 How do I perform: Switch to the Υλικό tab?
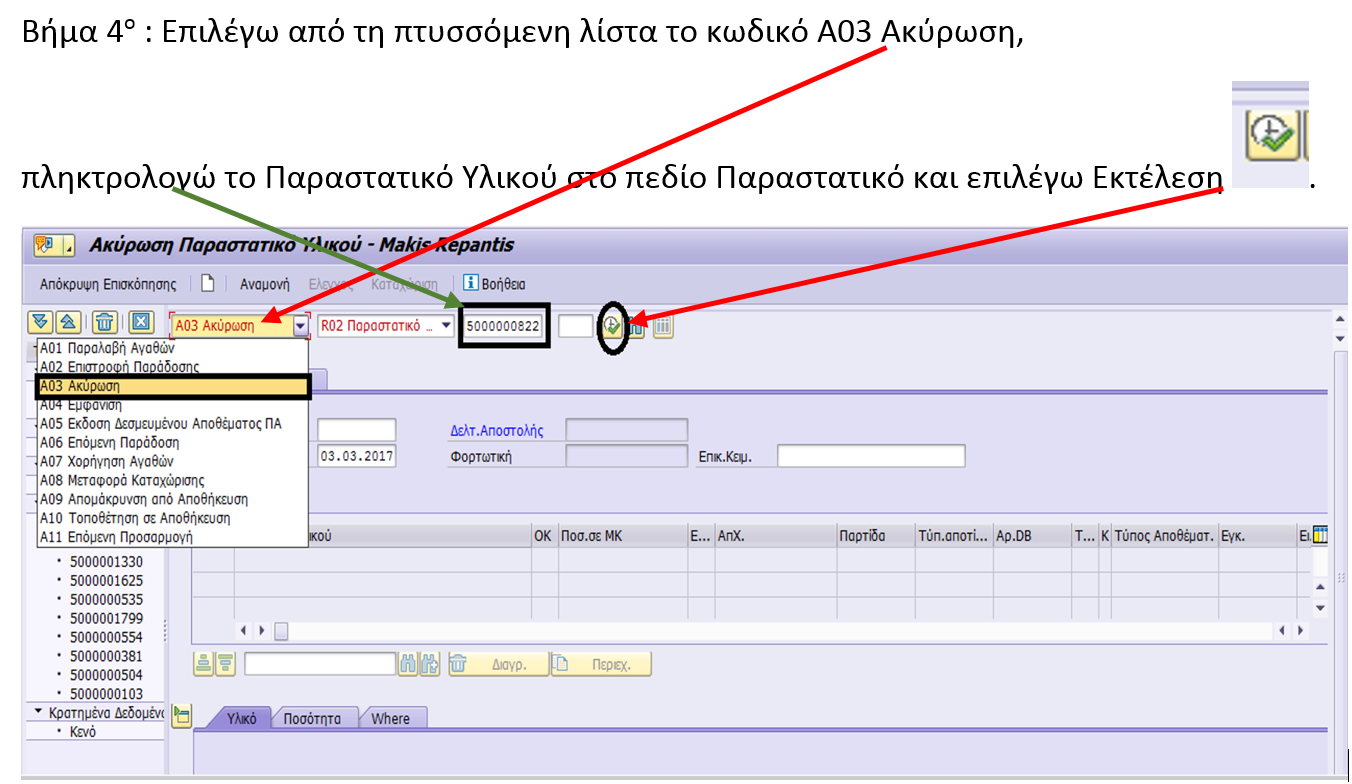coord(241,718)
